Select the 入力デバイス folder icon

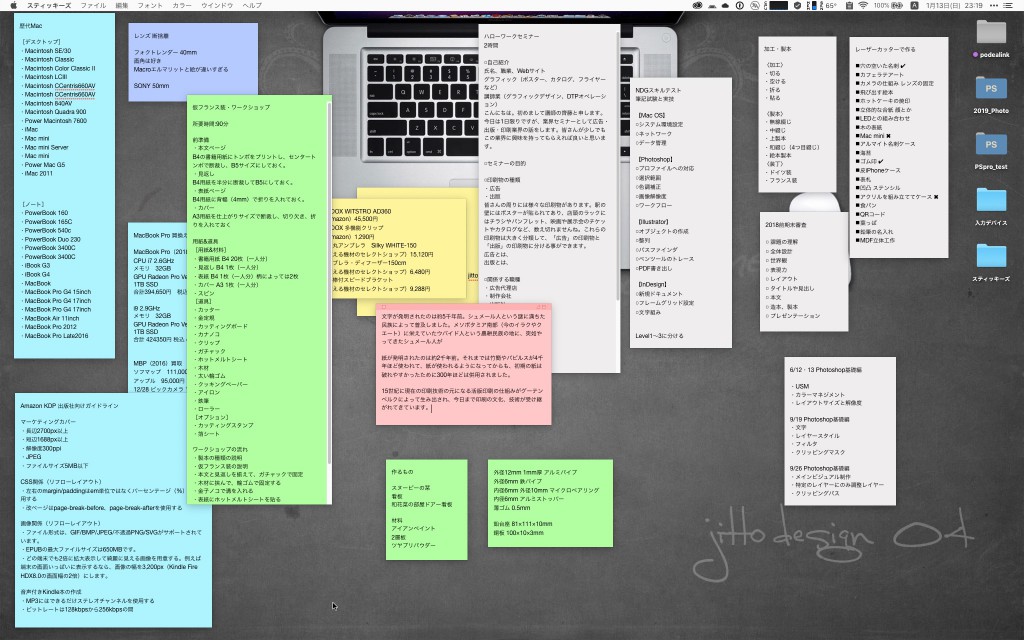[991, 207]
